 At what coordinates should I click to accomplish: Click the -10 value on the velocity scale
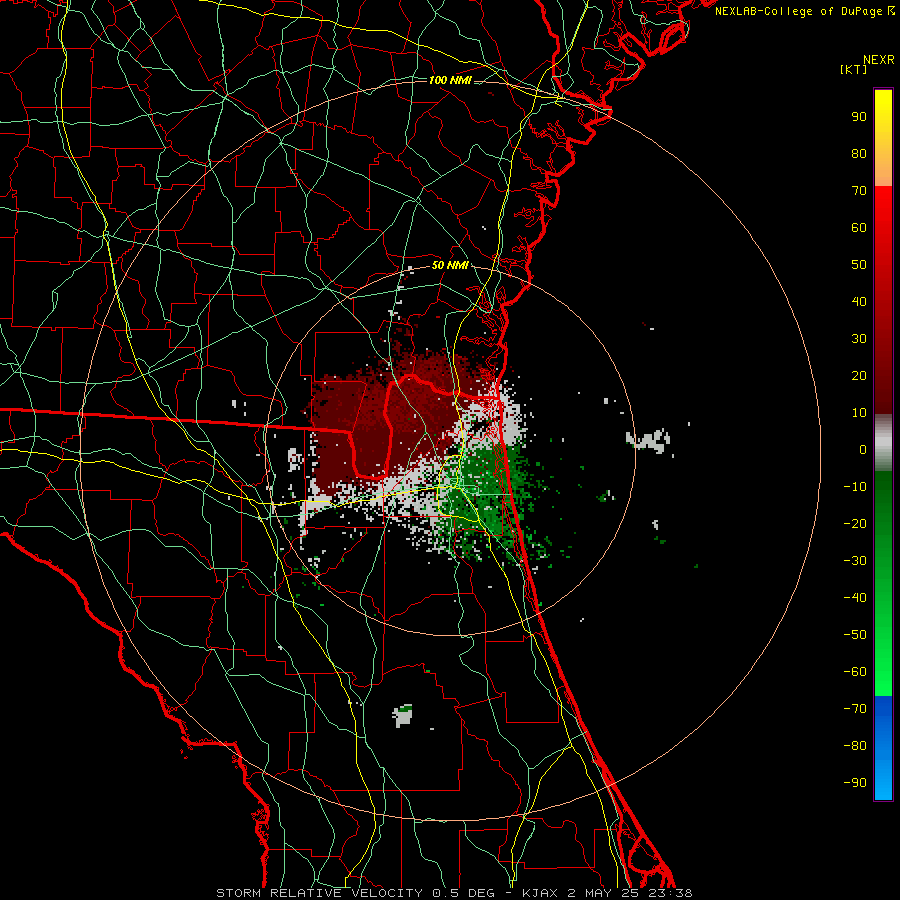click(855, 487)
